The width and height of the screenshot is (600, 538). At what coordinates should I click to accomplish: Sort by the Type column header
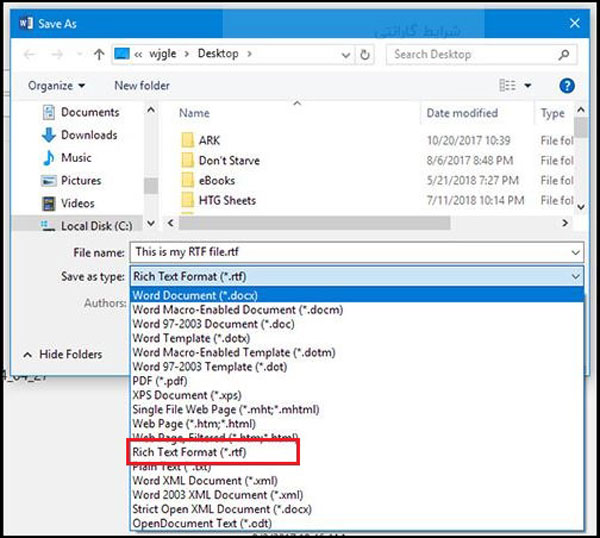click(553, 113)
